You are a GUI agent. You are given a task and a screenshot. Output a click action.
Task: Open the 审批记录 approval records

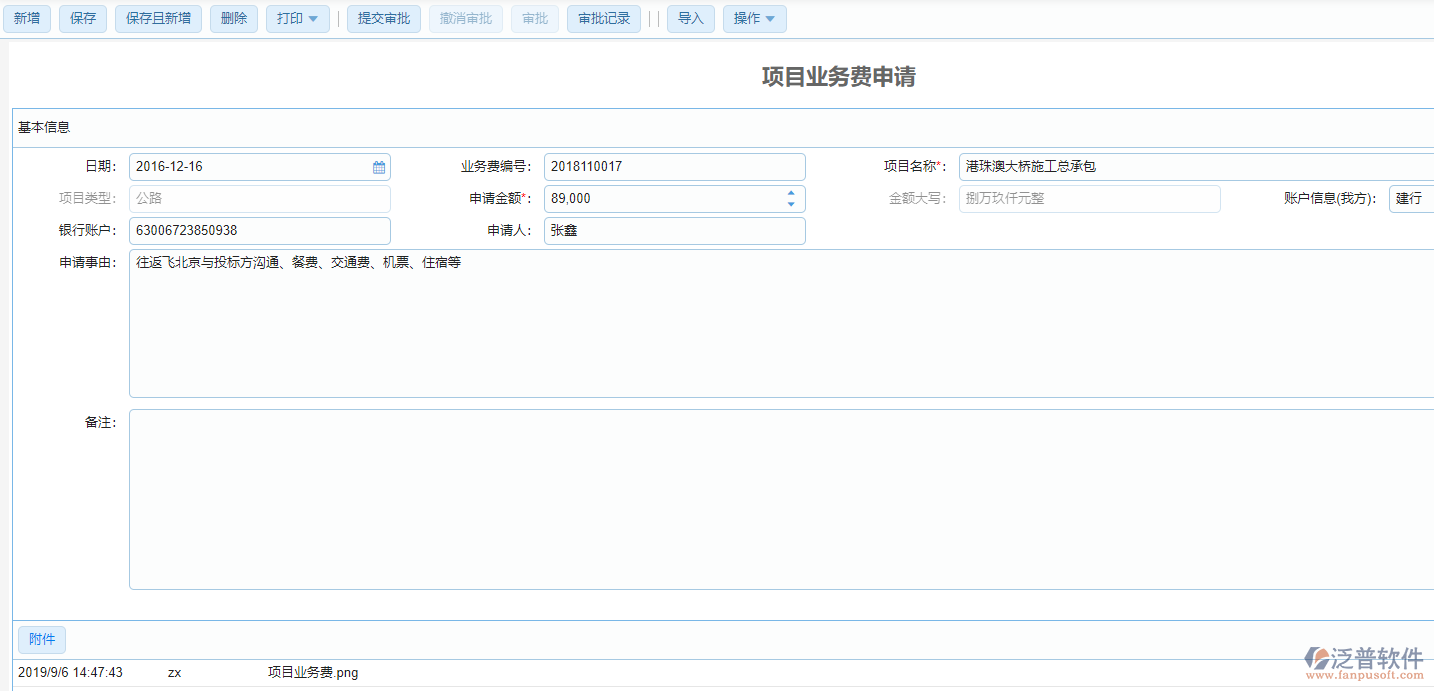603,18
